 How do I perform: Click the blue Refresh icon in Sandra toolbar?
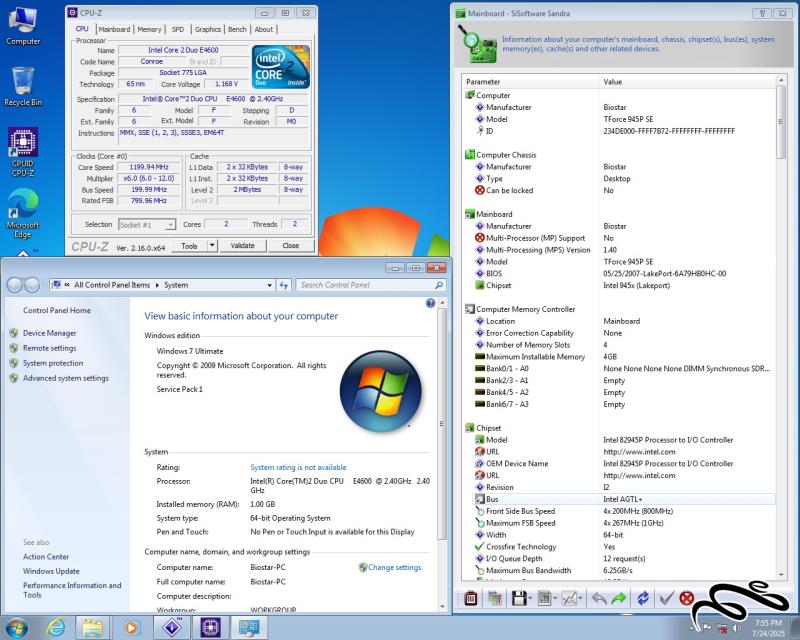pyautogui.click(x=643, y=598)
